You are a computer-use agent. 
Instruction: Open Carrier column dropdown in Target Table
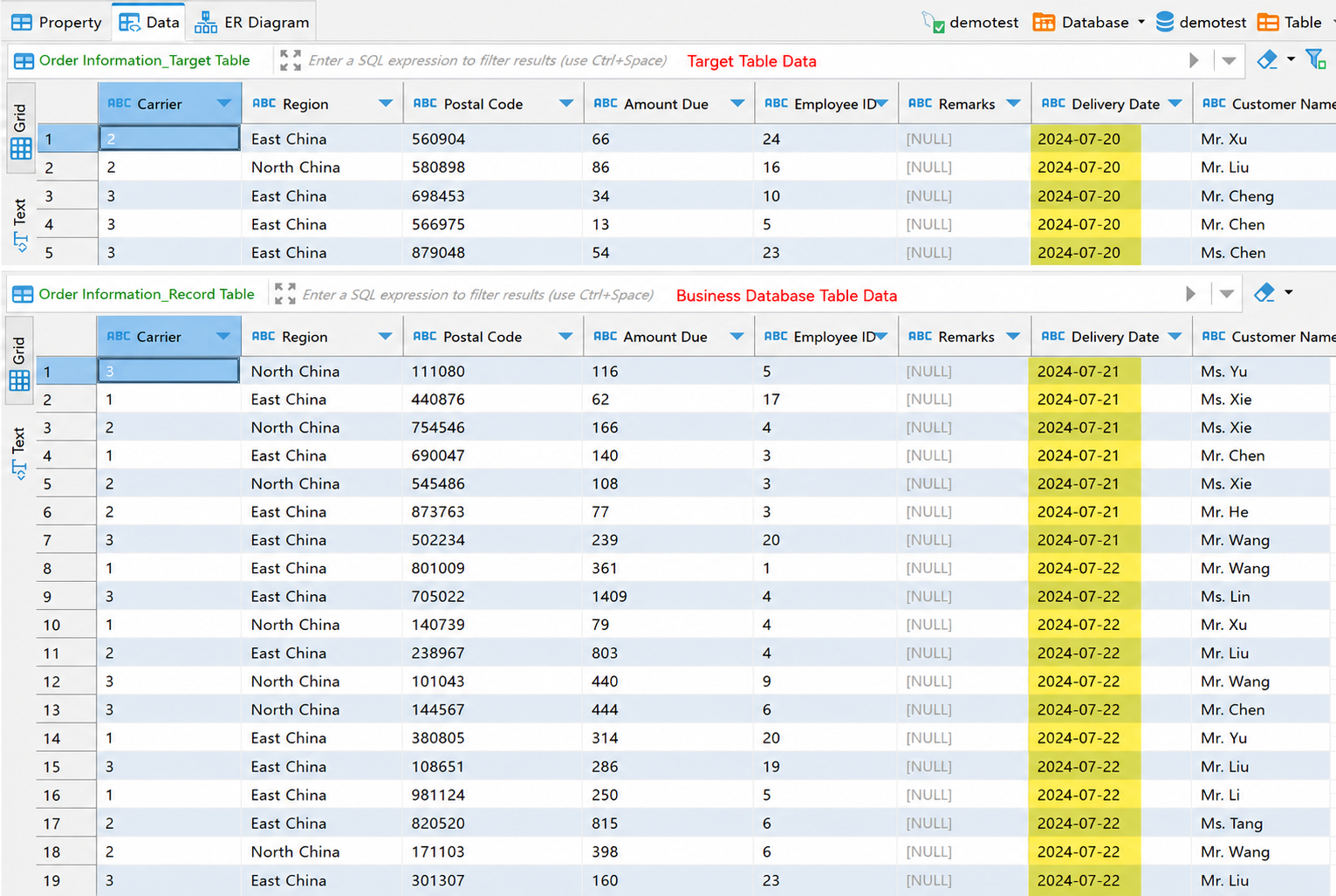coord(223,104)
